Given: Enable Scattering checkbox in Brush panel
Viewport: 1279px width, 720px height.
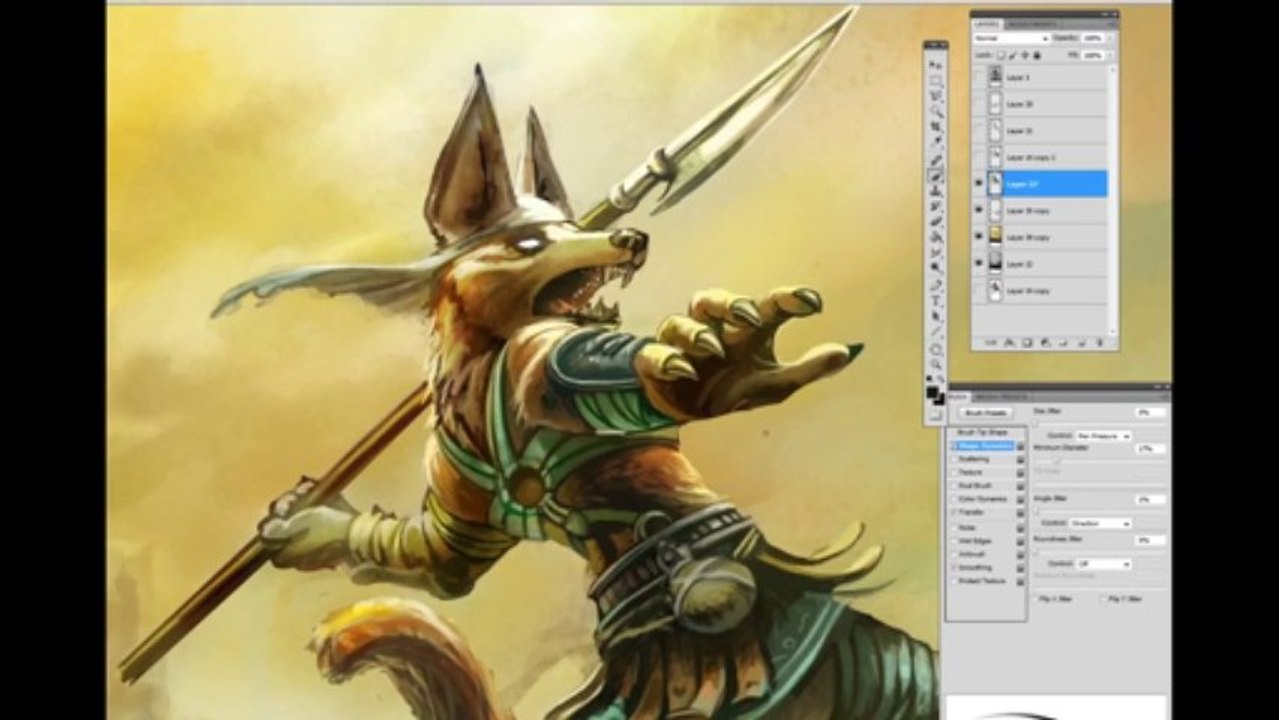Looking at the screenshot, I should 953,459.
